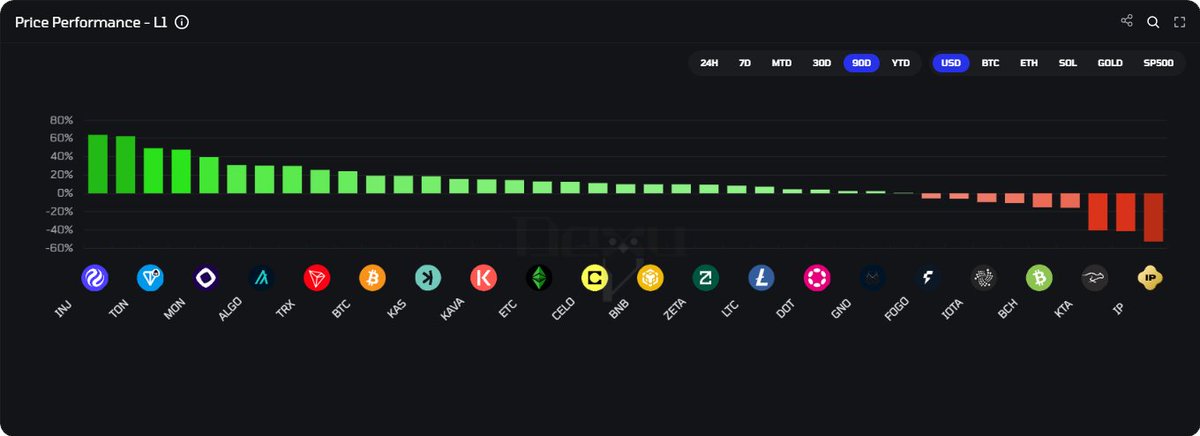Switch timeframe to 7D

pyautogui.click(x=745, y=63)
